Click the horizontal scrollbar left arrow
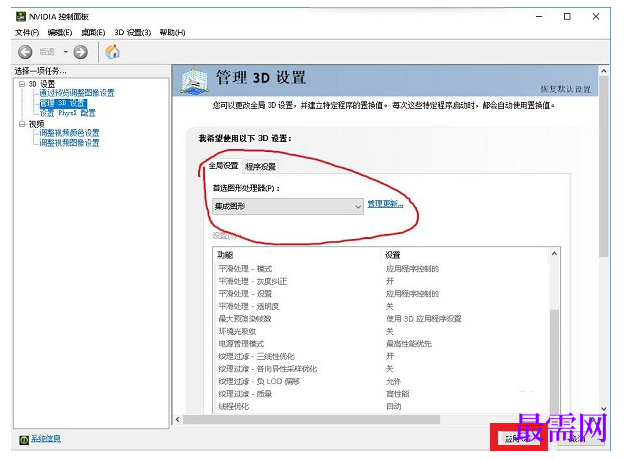This screenshot has height=459, width=626. (x=178, y=419)
